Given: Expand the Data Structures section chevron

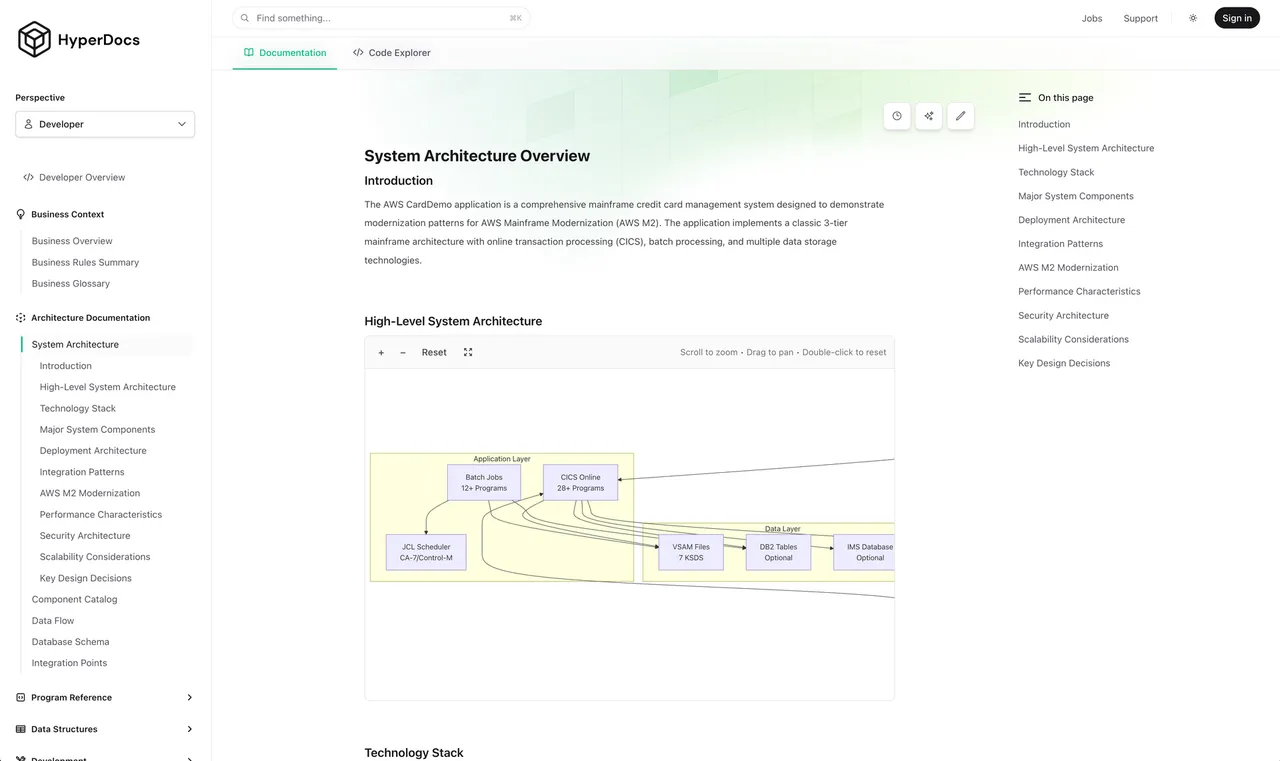Looking at the screenshot, I should 190,729.
